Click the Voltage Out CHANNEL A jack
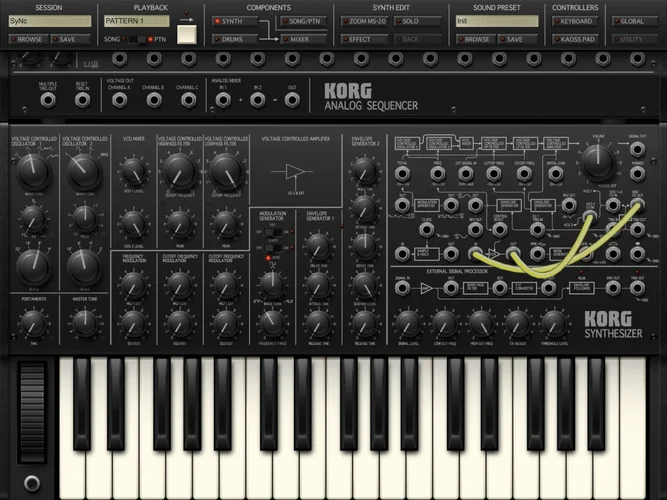 119,100
